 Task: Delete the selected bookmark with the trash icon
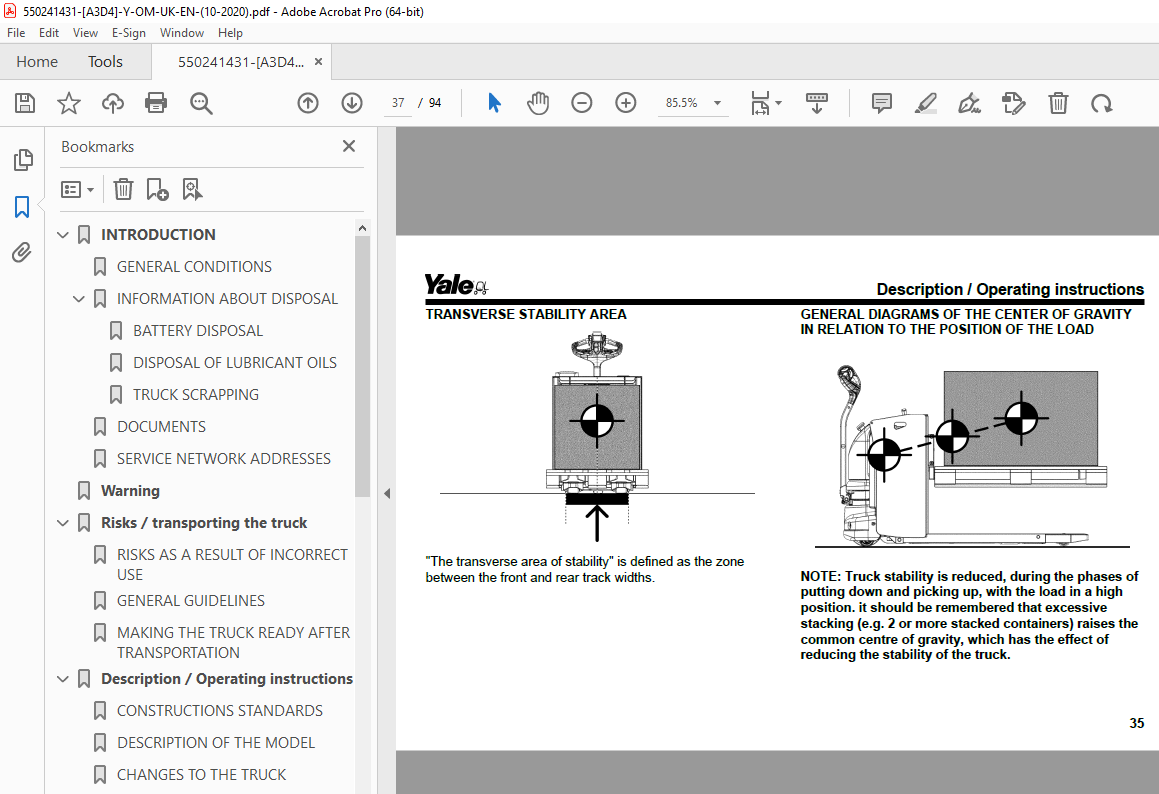[x=123, y=189]
